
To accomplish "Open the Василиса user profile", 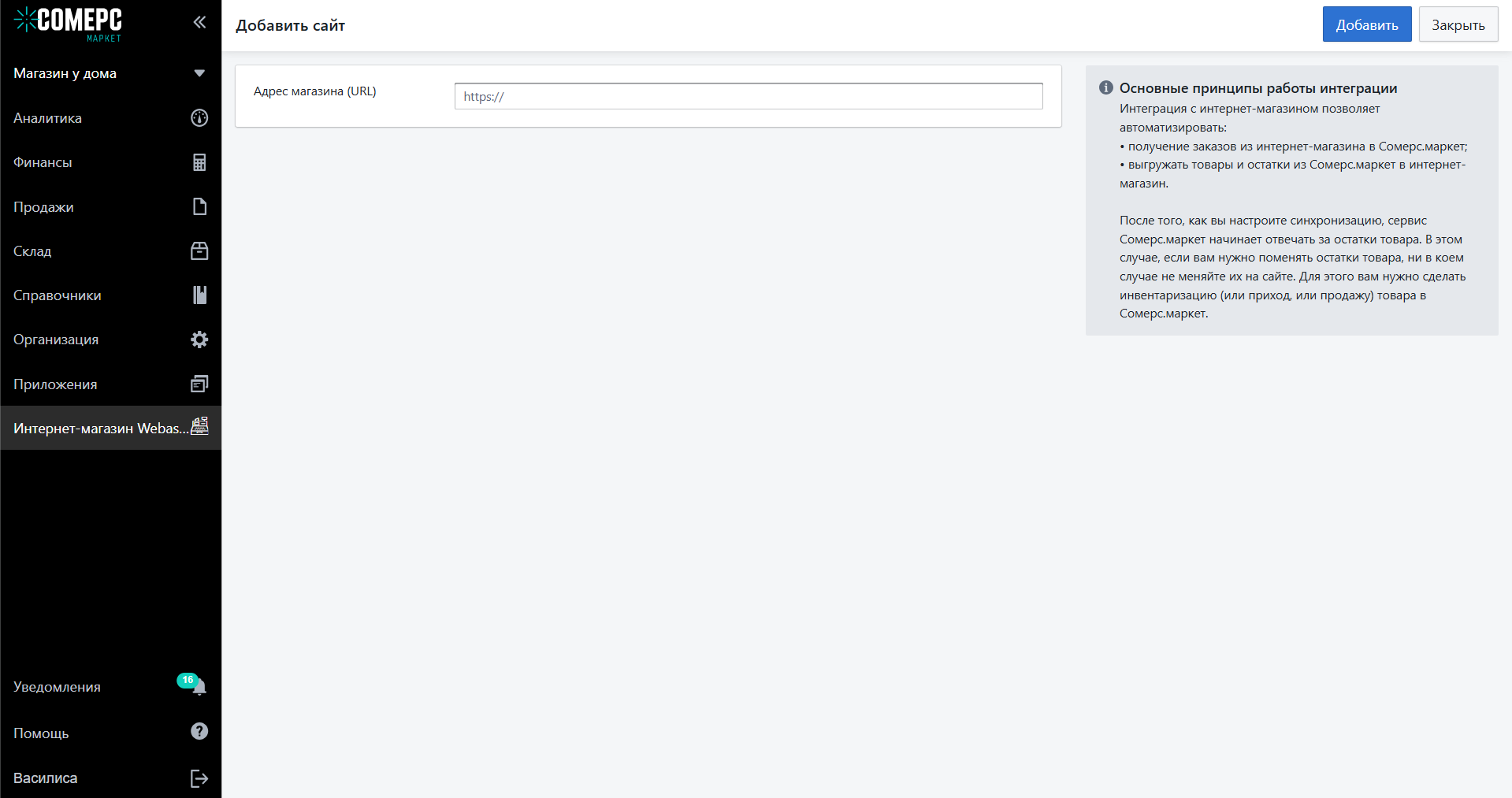I will [x=46, y=778].
